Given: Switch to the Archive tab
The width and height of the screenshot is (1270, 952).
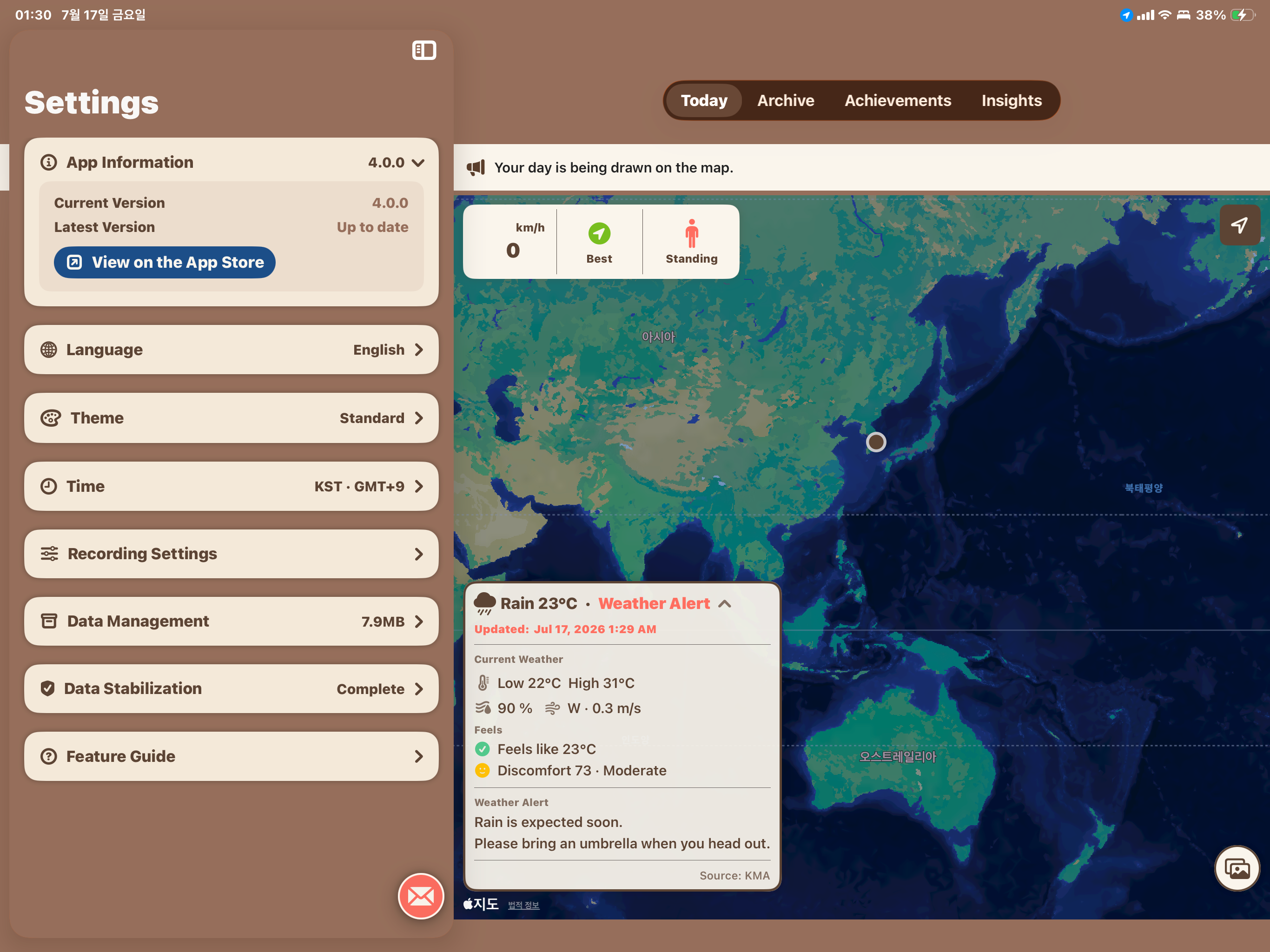Looking at the screenshot, I should point(786,100).
